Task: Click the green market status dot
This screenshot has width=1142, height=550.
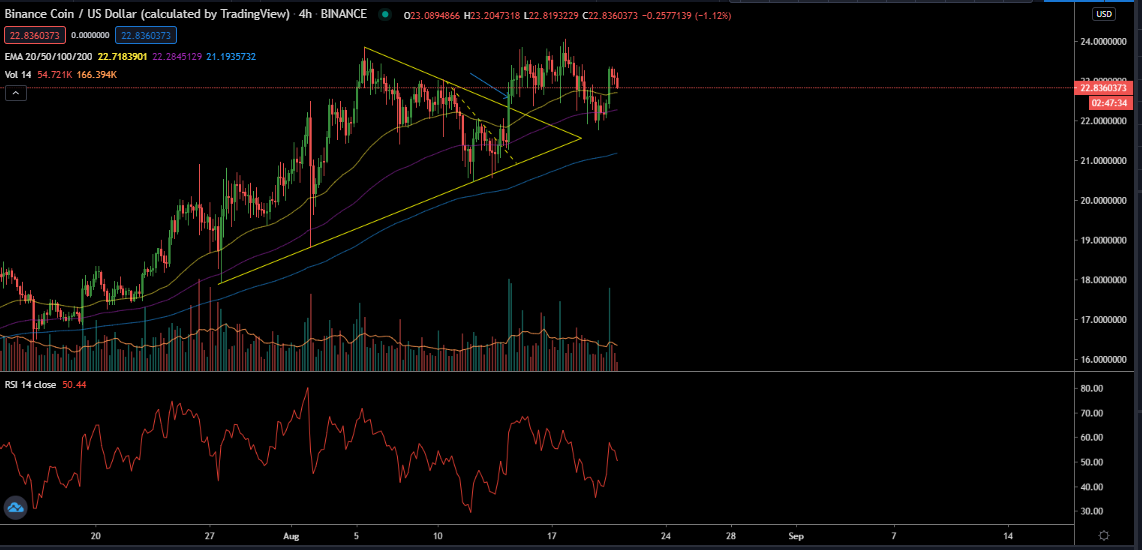Action: click(x=385, y=15)
